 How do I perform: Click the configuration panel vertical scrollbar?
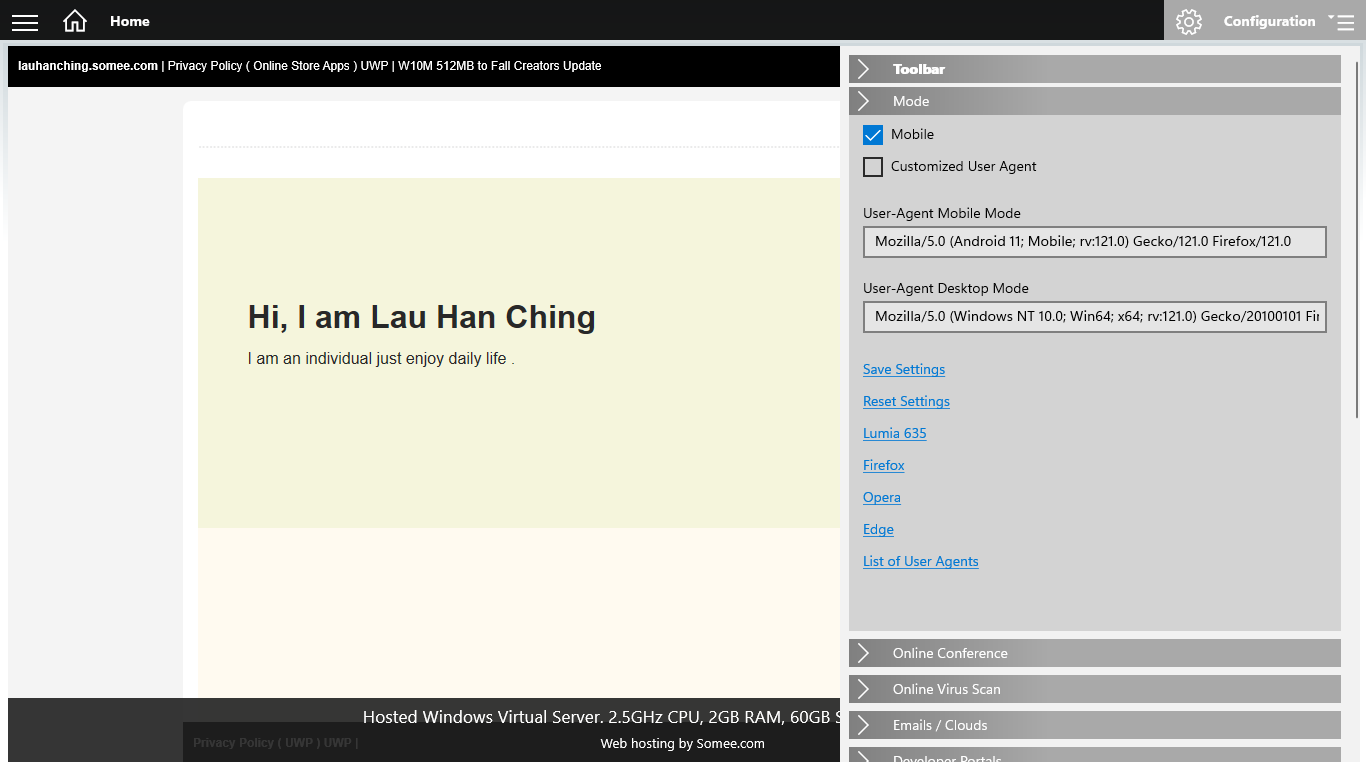pyautogui.click(x=1357, y=240)
